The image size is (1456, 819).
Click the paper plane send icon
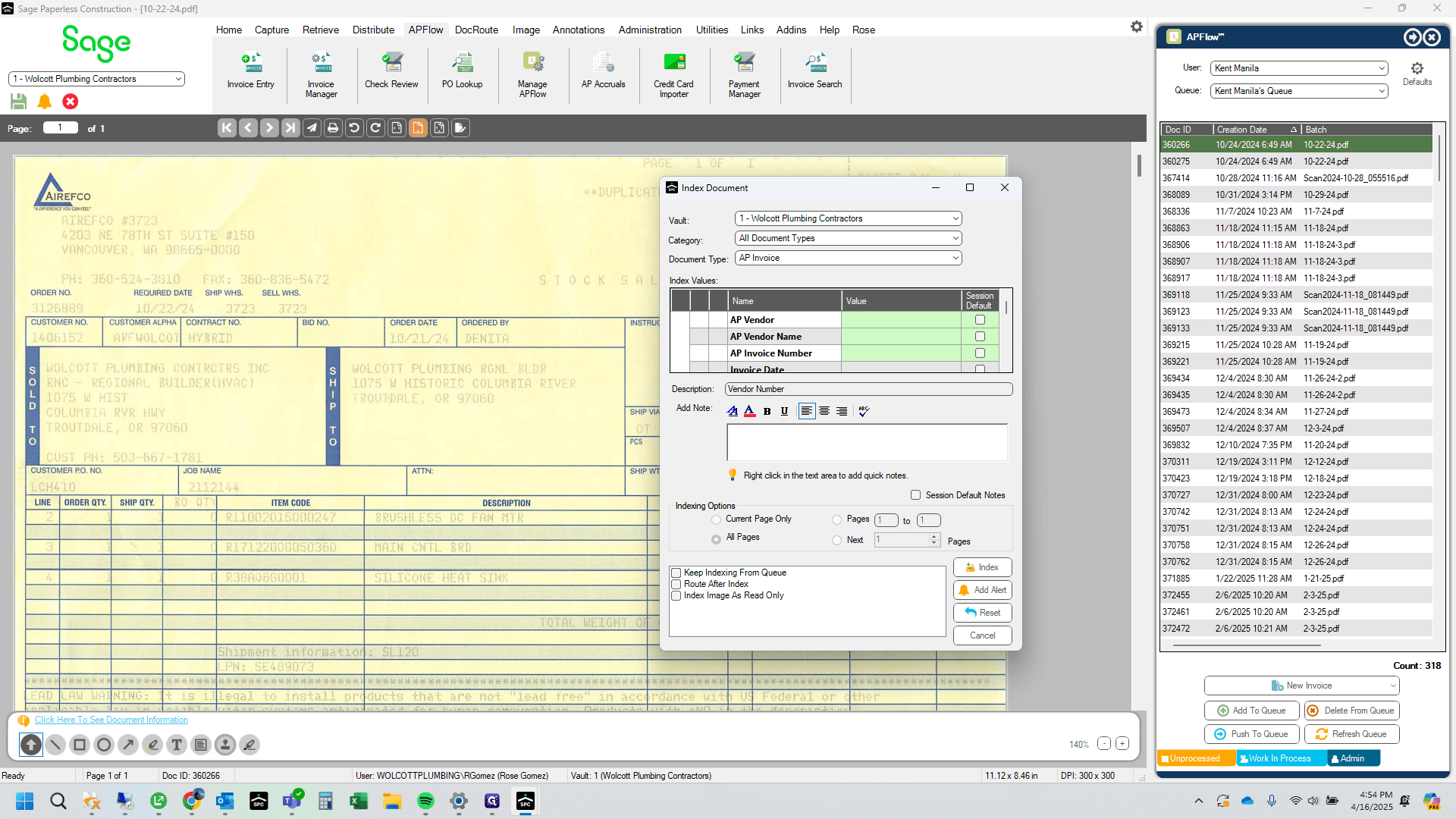[x=312, y=128]
